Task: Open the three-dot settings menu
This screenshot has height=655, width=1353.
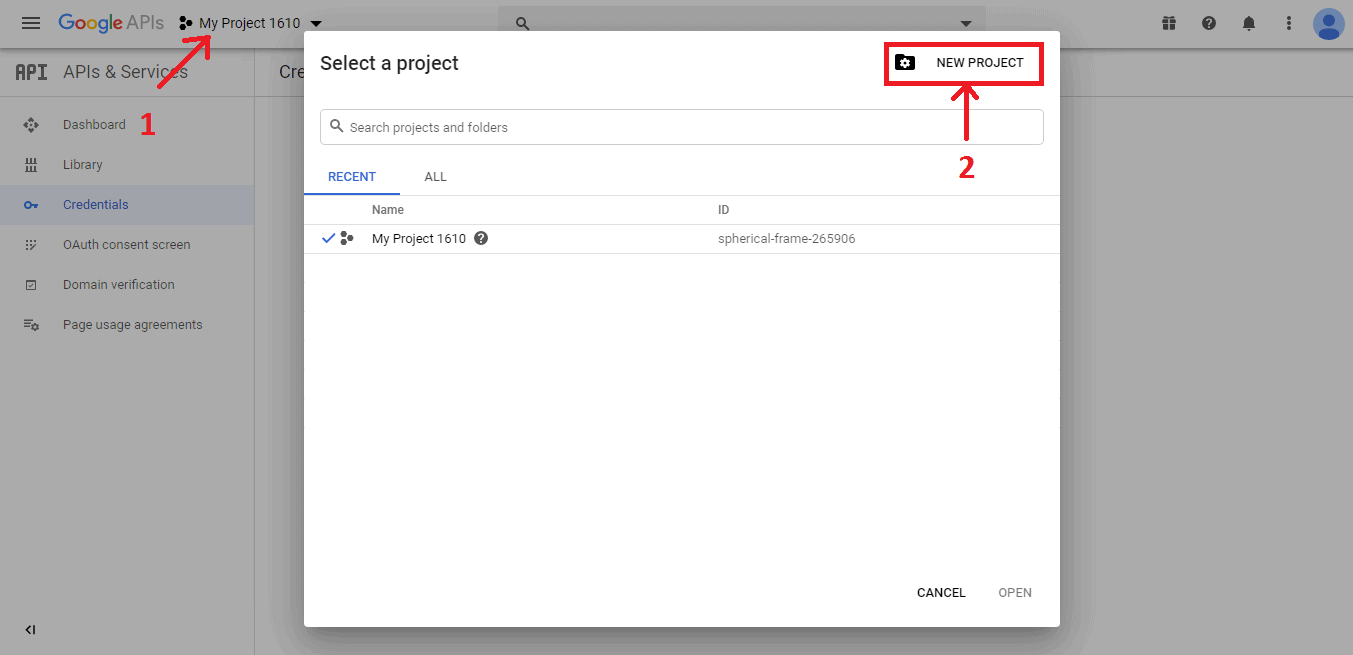Action: [x=1289, y=23]
